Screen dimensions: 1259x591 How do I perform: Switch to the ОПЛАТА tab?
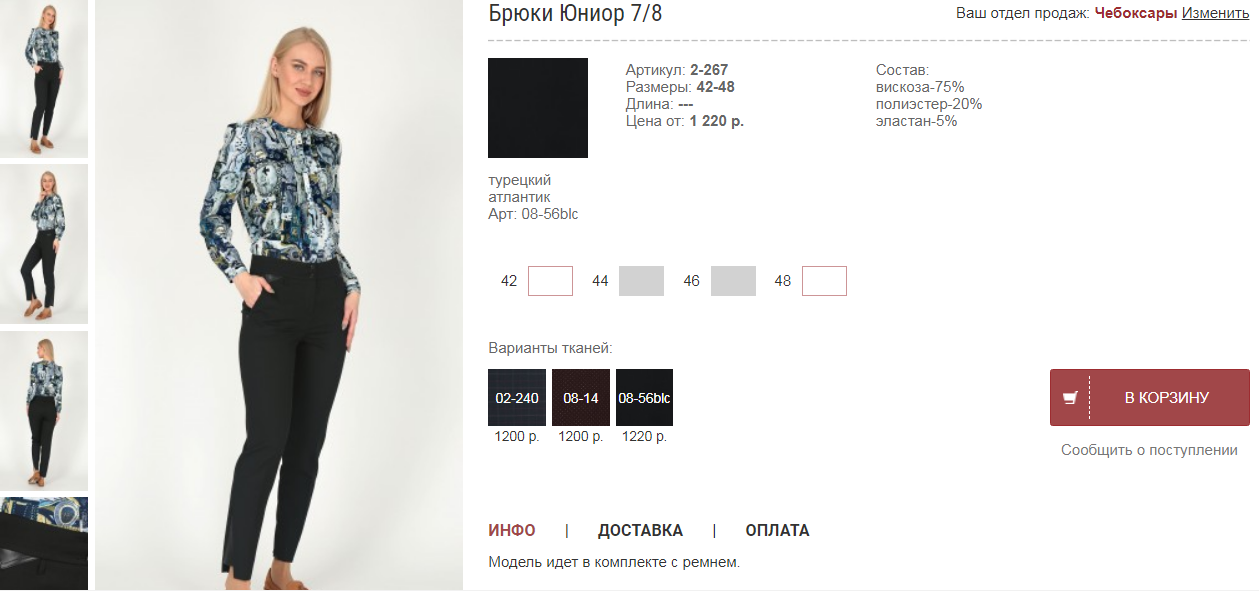pyautogui.click(x=777, y=530)
